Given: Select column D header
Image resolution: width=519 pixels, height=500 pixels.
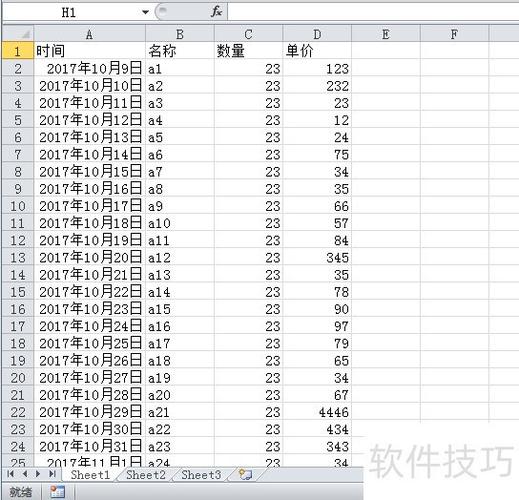Looking at the screenshot, I should pos(317,34).
